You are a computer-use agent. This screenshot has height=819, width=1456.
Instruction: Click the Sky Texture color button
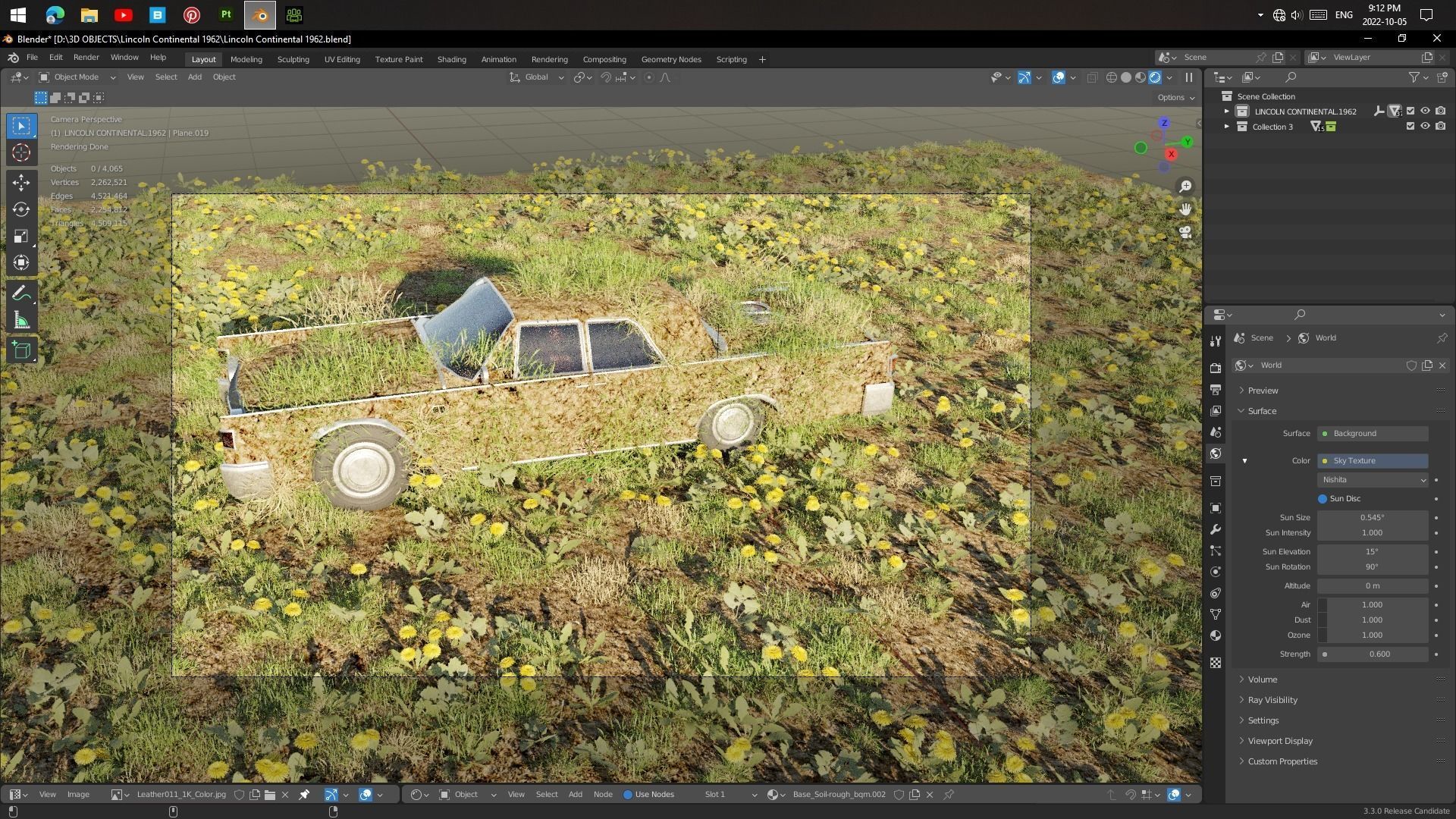click(1373, 461)
